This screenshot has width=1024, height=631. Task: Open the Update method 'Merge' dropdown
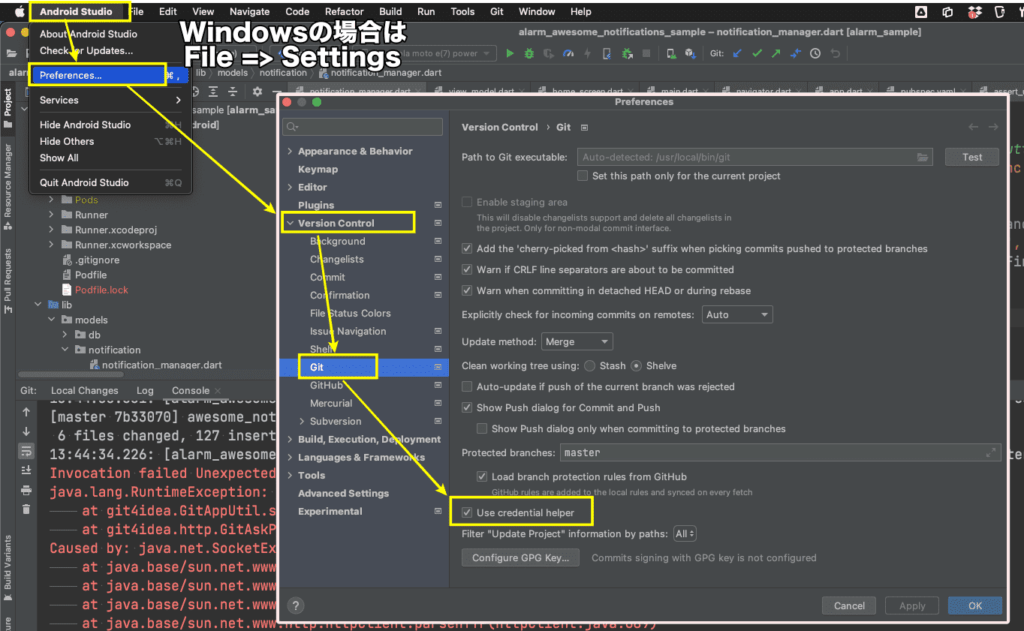tap(577, 342)
